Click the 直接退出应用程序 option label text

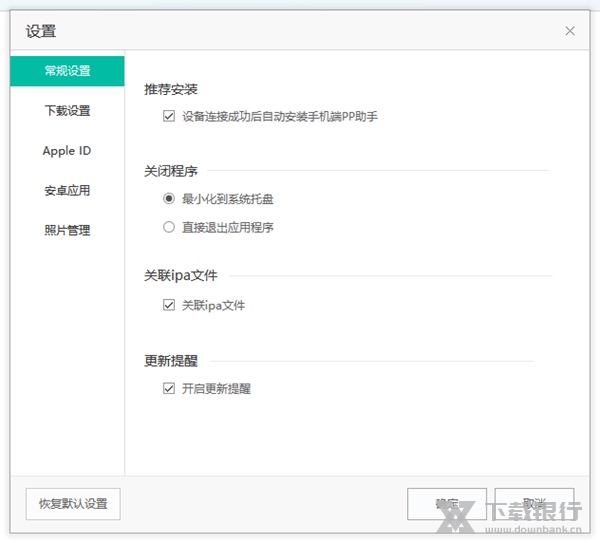(227, 227)
